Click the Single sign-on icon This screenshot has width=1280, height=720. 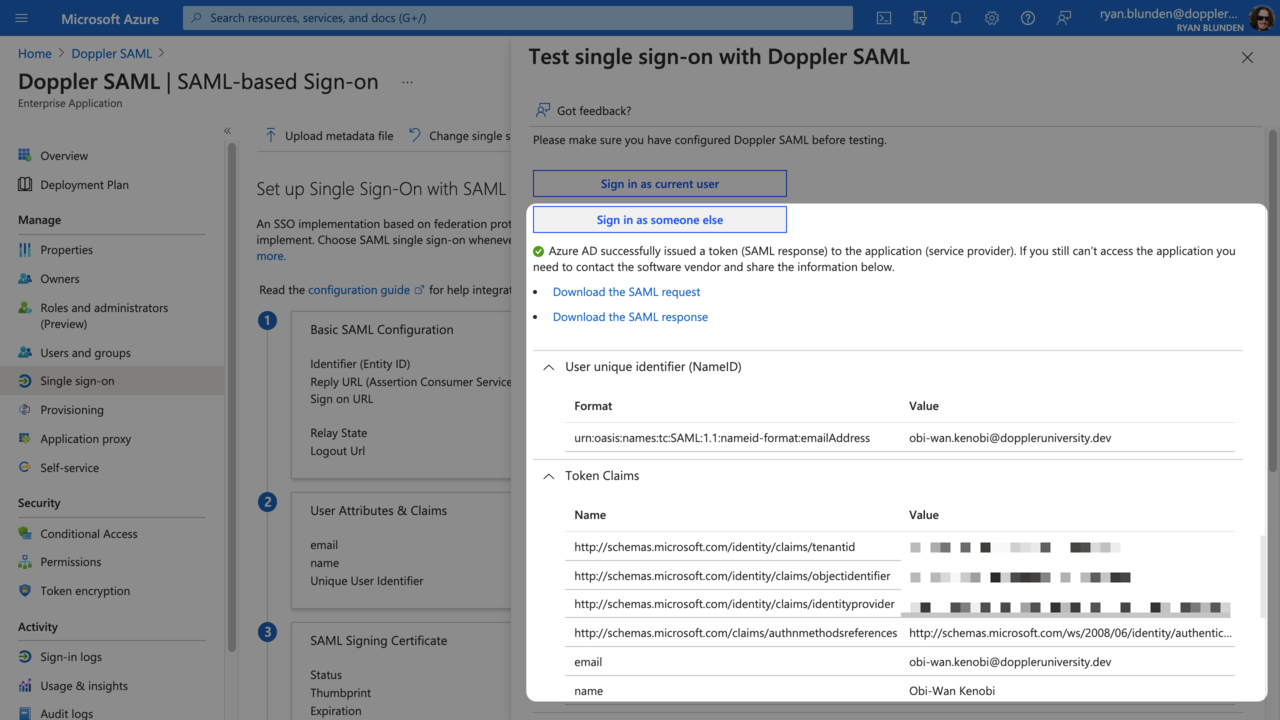pos(25,381)
